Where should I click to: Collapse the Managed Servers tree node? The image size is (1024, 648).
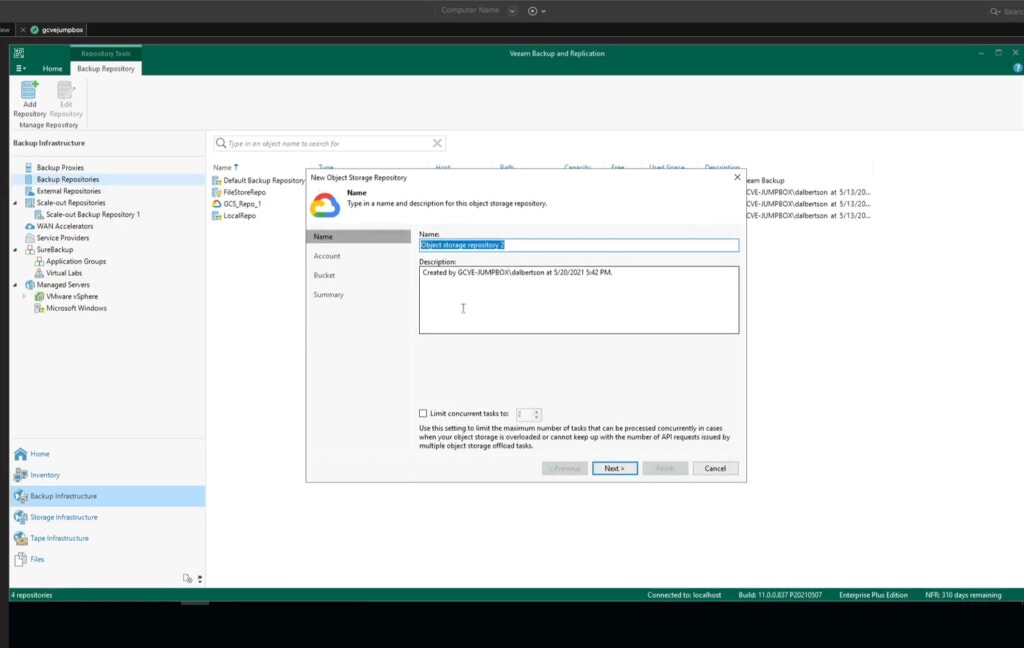pos(16,285)
